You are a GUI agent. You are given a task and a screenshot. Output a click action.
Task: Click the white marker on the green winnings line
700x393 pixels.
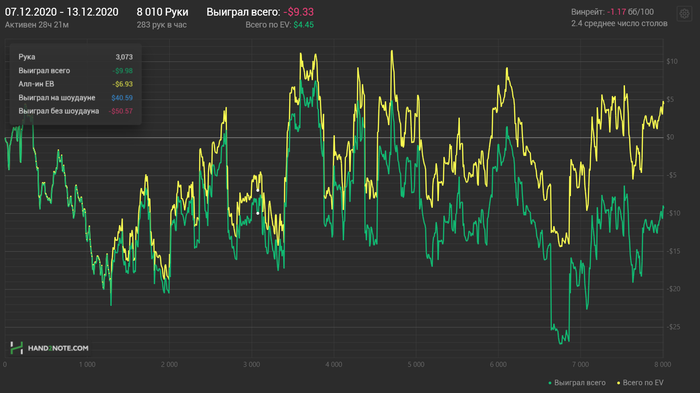tap(258, 213)
